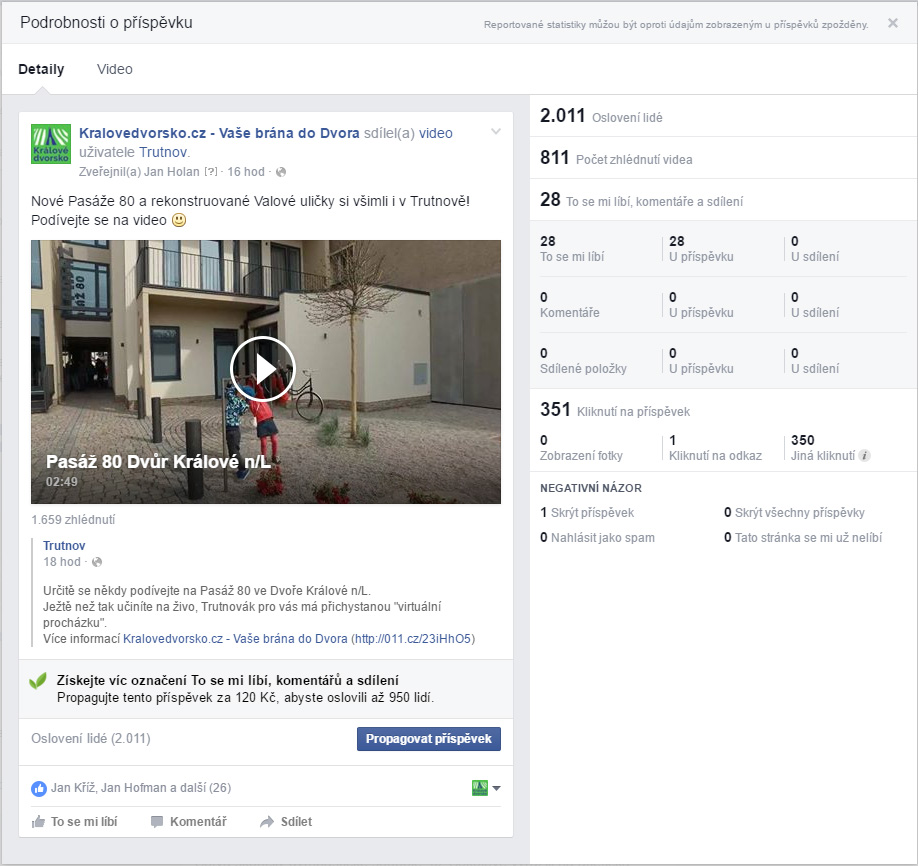
Task: Select the Detaily tab
Action: [x=41, y=70]
